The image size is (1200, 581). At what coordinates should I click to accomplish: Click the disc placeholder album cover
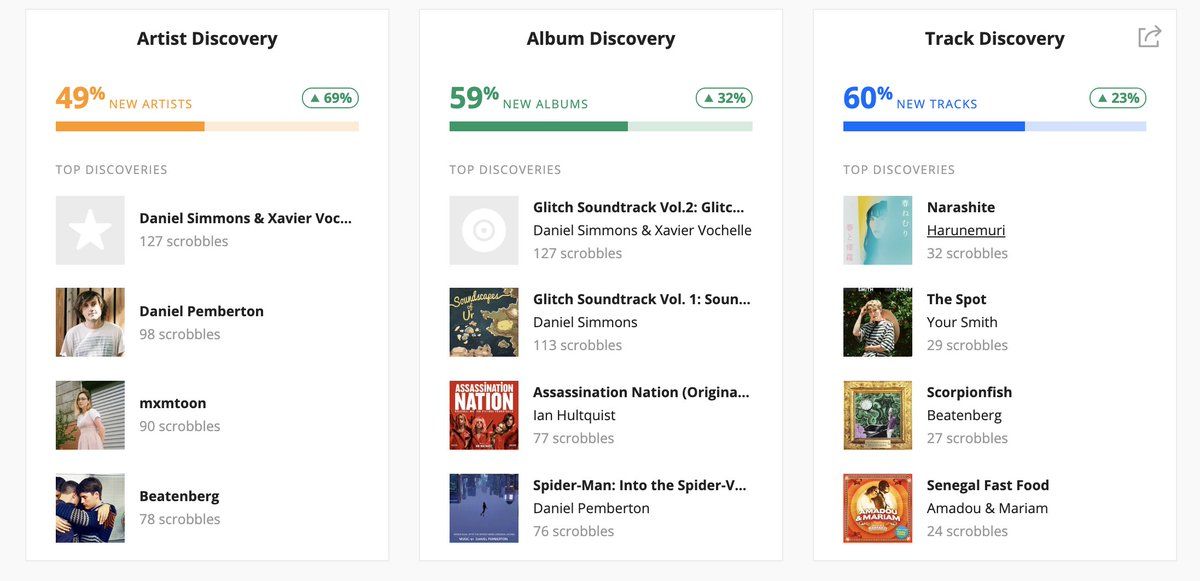point(484,230)
